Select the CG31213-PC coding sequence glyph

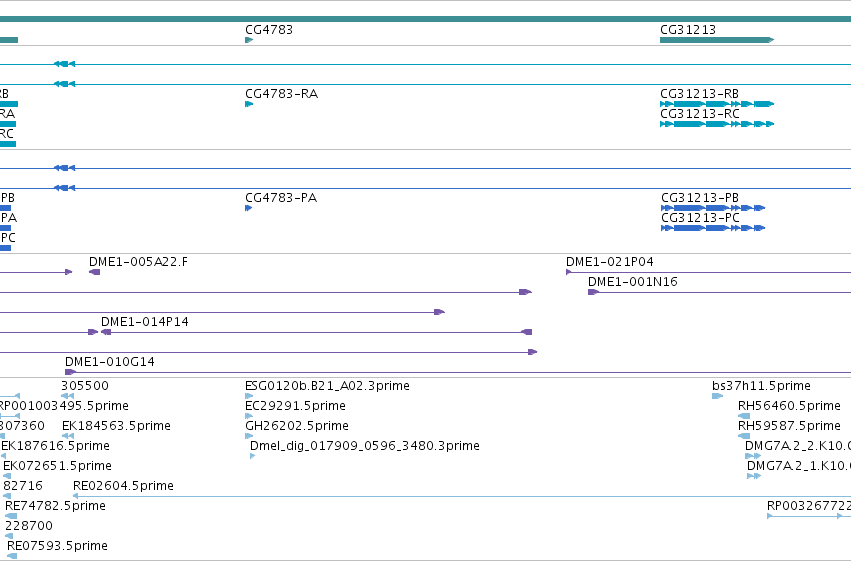point(713,228)
